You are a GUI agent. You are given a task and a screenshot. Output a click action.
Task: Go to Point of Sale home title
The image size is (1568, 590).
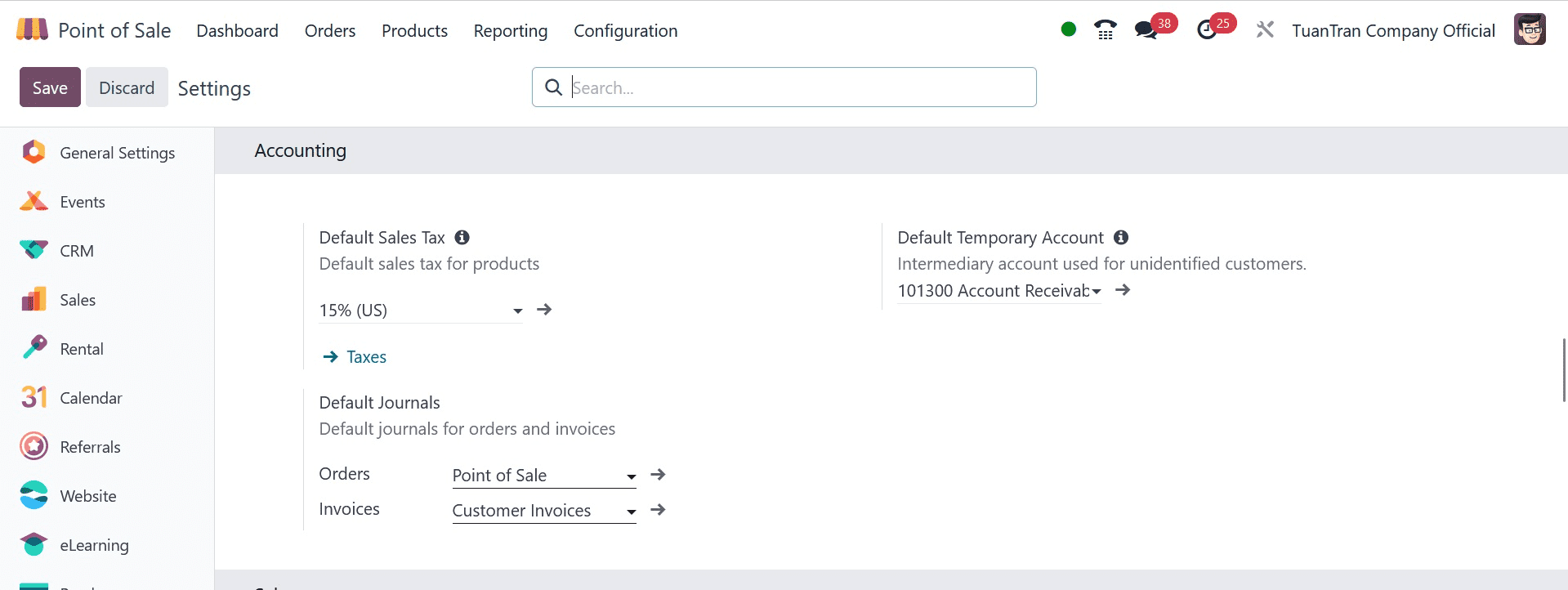[x=114, y=30]
